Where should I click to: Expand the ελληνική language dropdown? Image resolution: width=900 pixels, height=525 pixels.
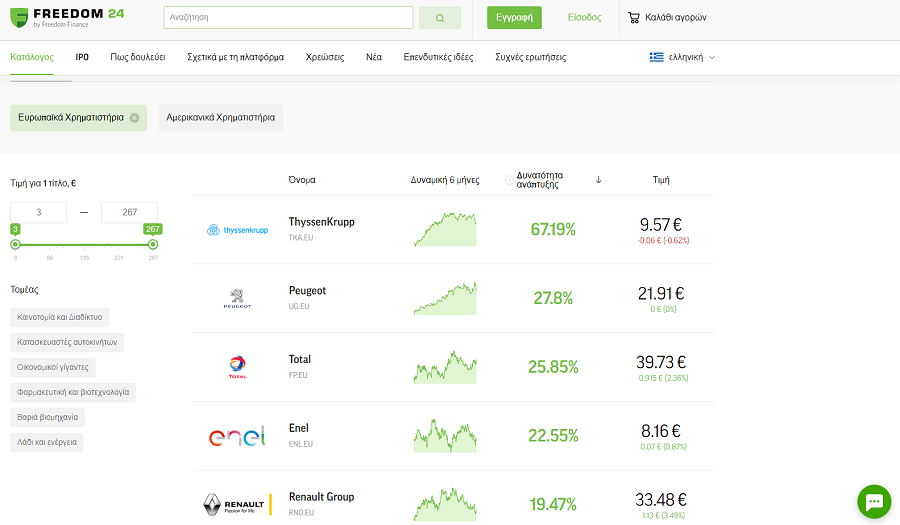coord(683,57)
